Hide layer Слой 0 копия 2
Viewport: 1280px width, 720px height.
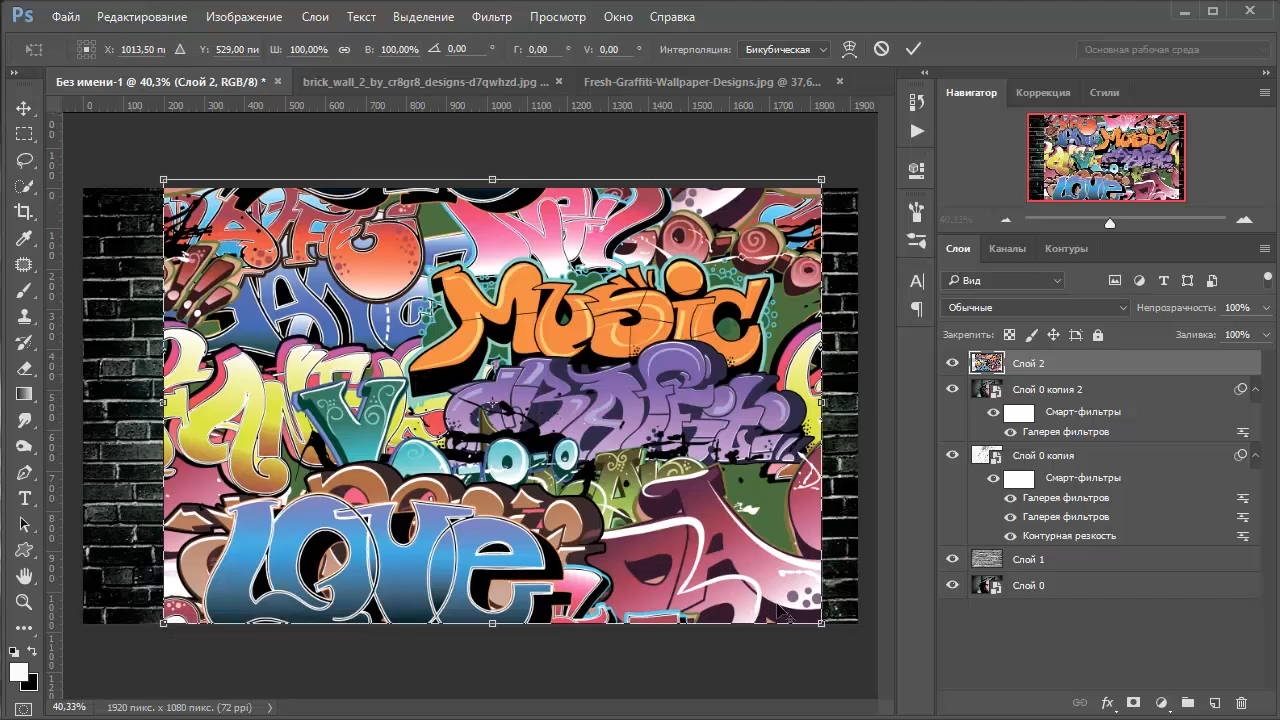(x=952, y=389)
